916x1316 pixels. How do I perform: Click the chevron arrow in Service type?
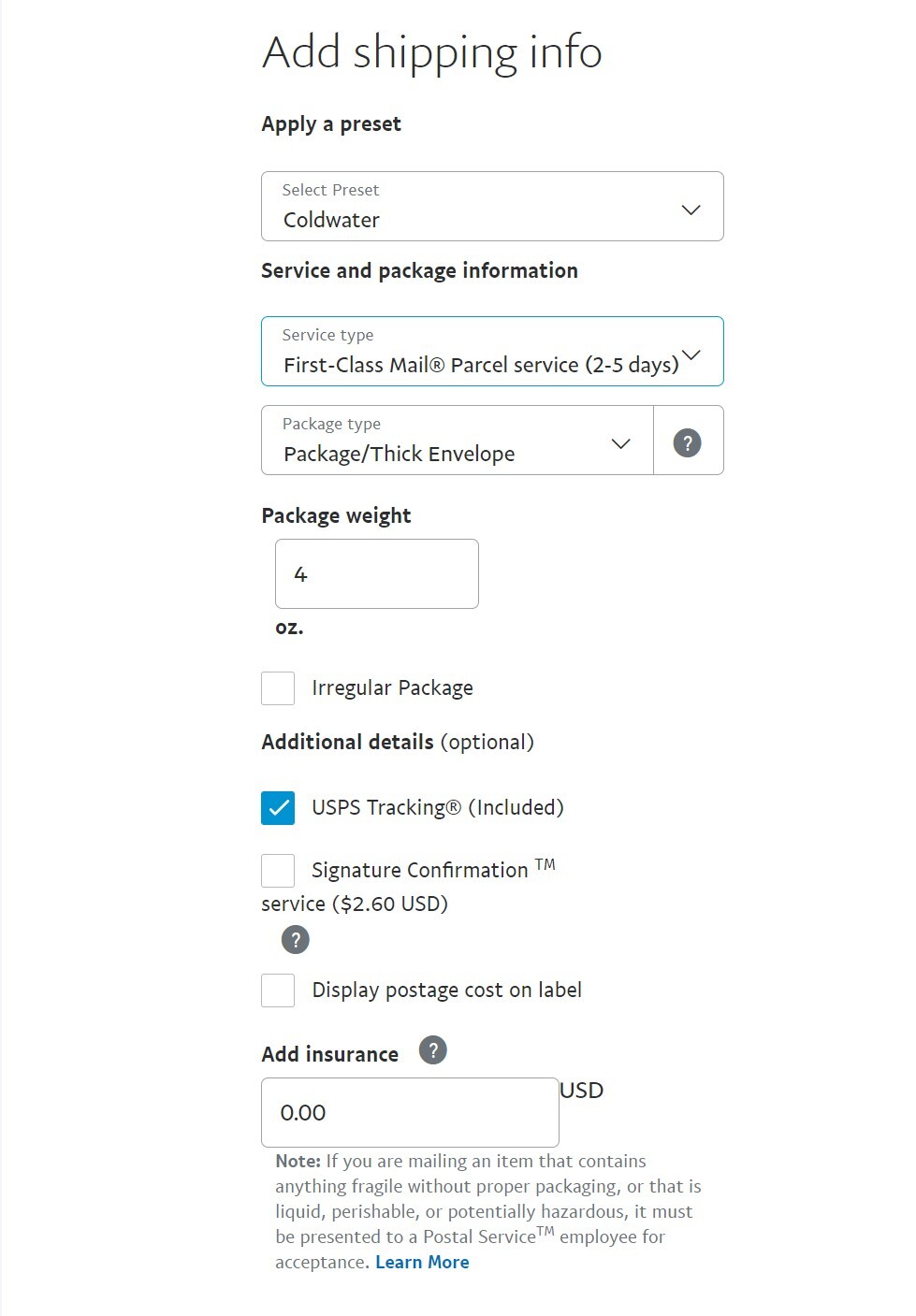click(x=691, y=354)
